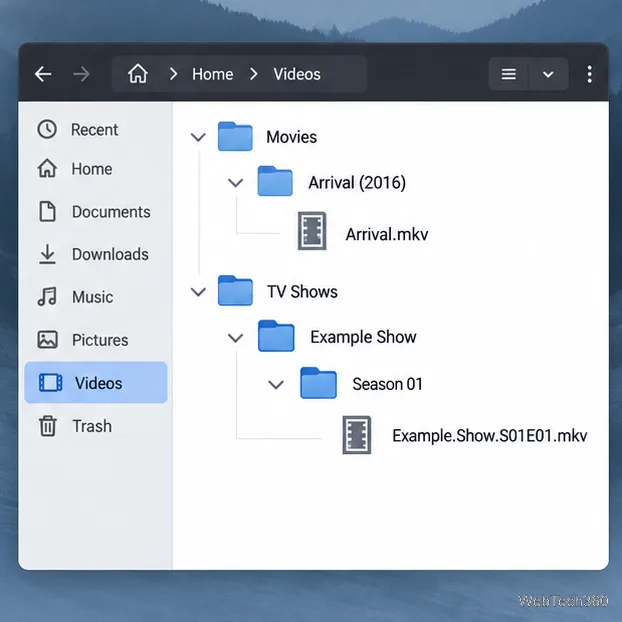Select Videos label in the sidebar
Viewport: 622px width, 622px height.
pos(98,383)
